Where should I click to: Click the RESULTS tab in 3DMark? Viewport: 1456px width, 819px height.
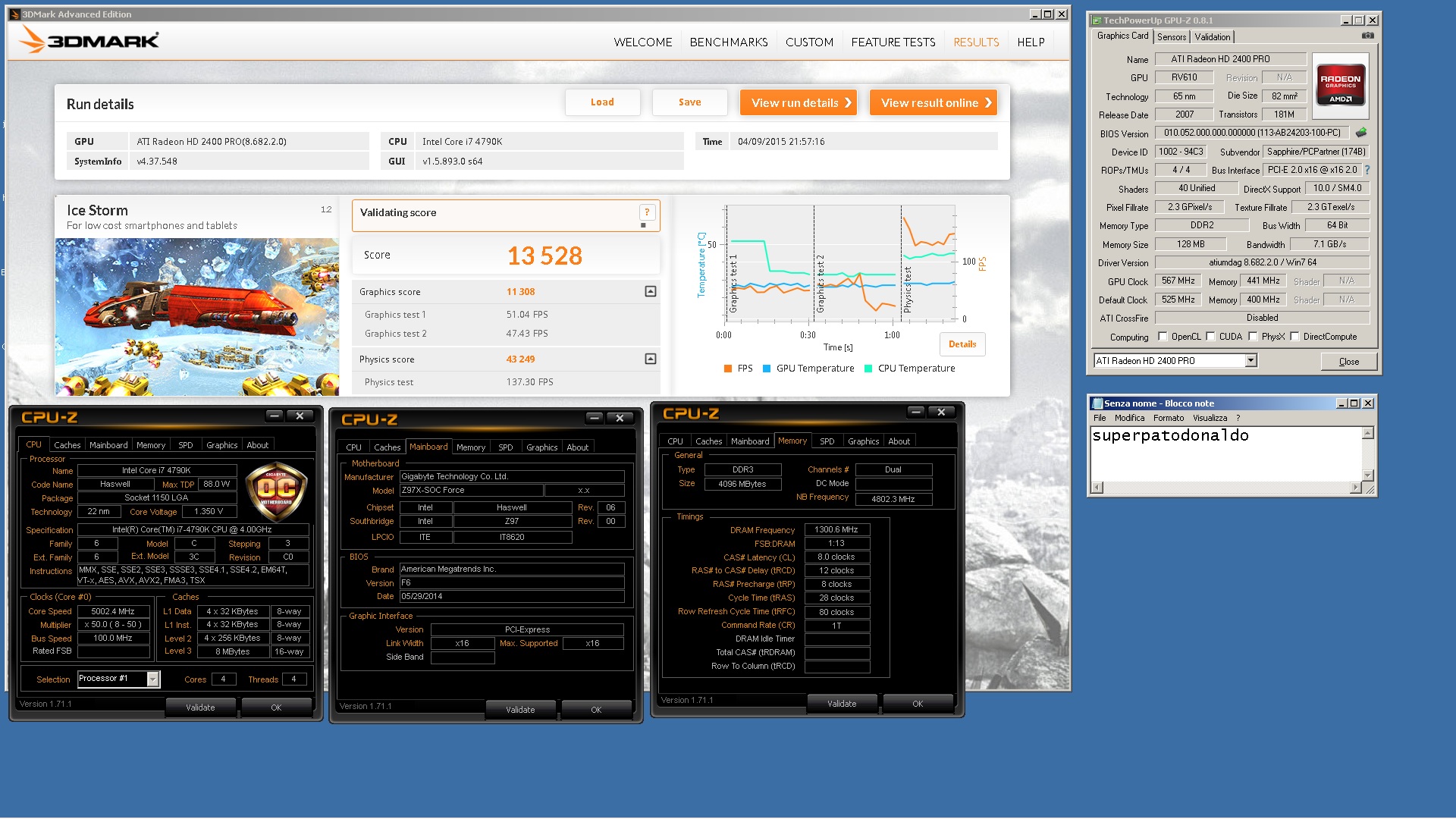point(976,42)
